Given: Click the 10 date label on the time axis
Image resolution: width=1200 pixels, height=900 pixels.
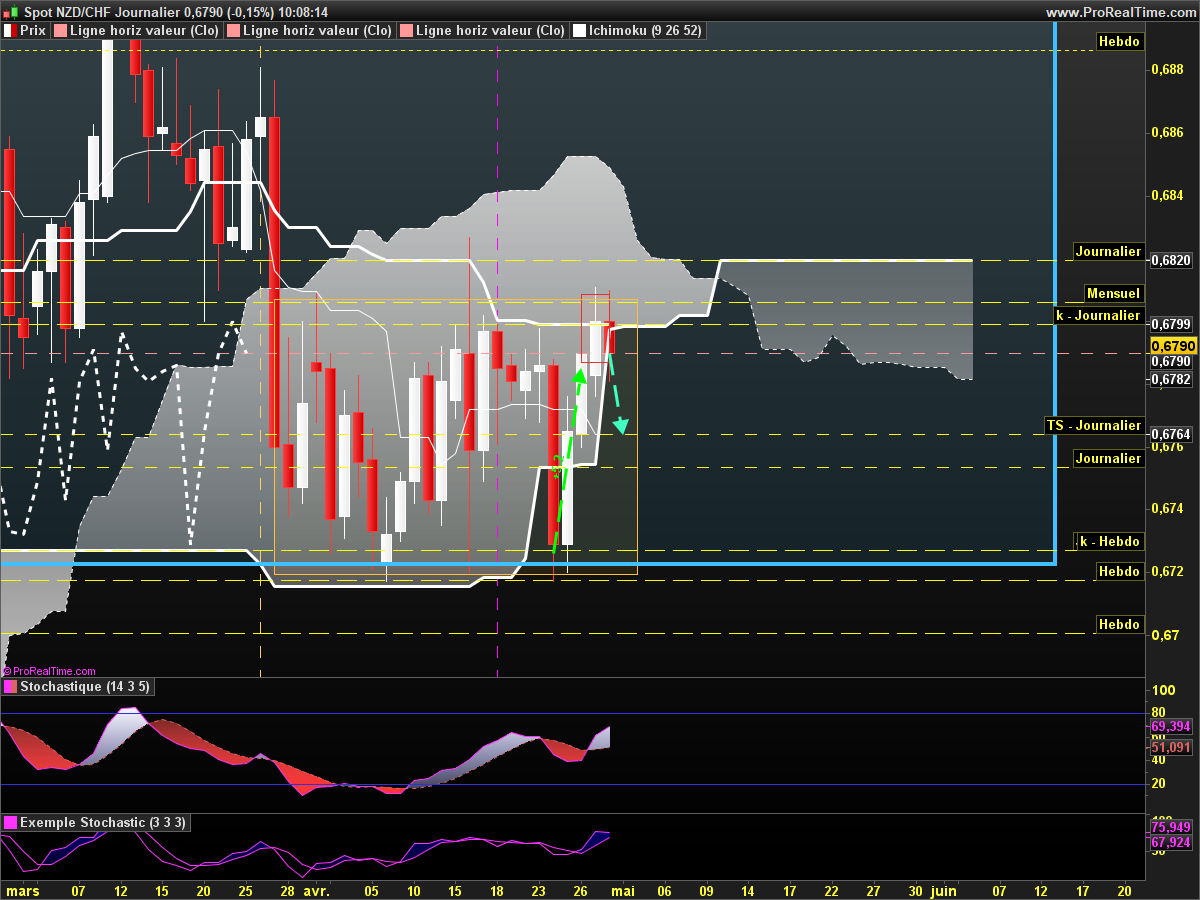Looking at the screenshot, I should pyautogui.click(x=413, y=890).
